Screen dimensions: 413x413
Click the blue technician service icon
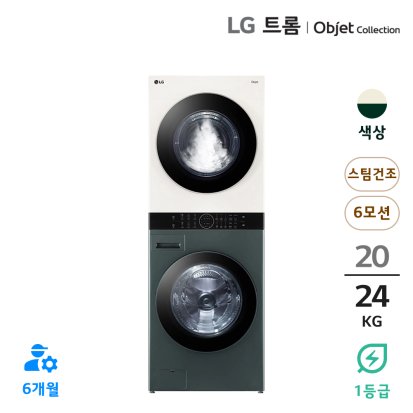40,358
